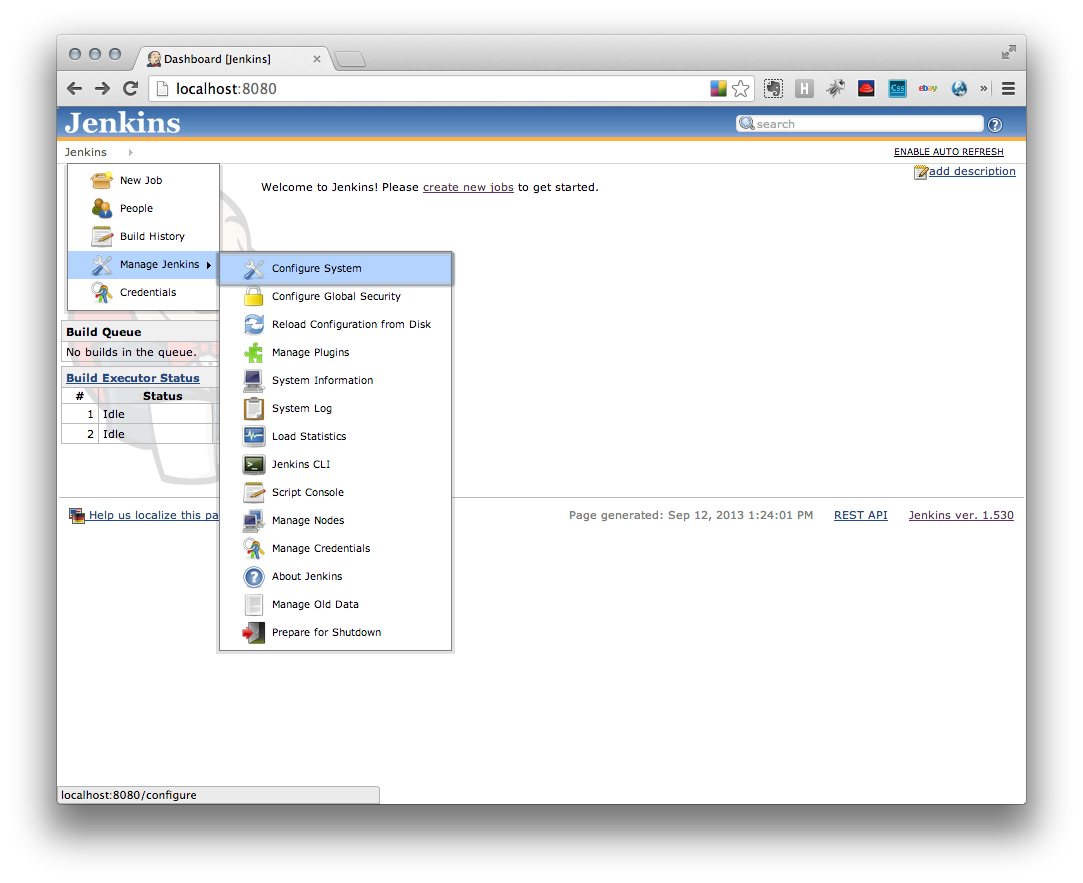
Task: Click the Manage Jenkins tools icon
Action: [102, 265]
